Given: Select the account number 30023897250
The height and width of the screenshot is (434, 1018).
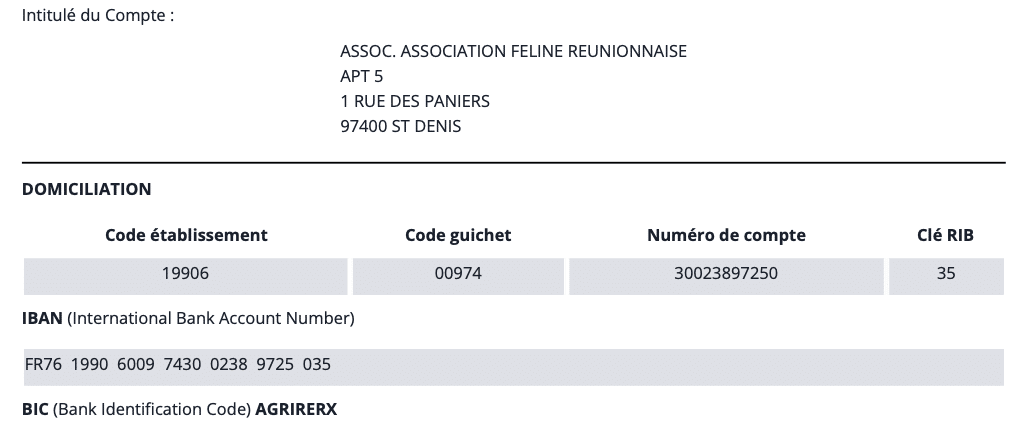Looking at the screenshot, I should pyautogui.click(x=726, y=272).
